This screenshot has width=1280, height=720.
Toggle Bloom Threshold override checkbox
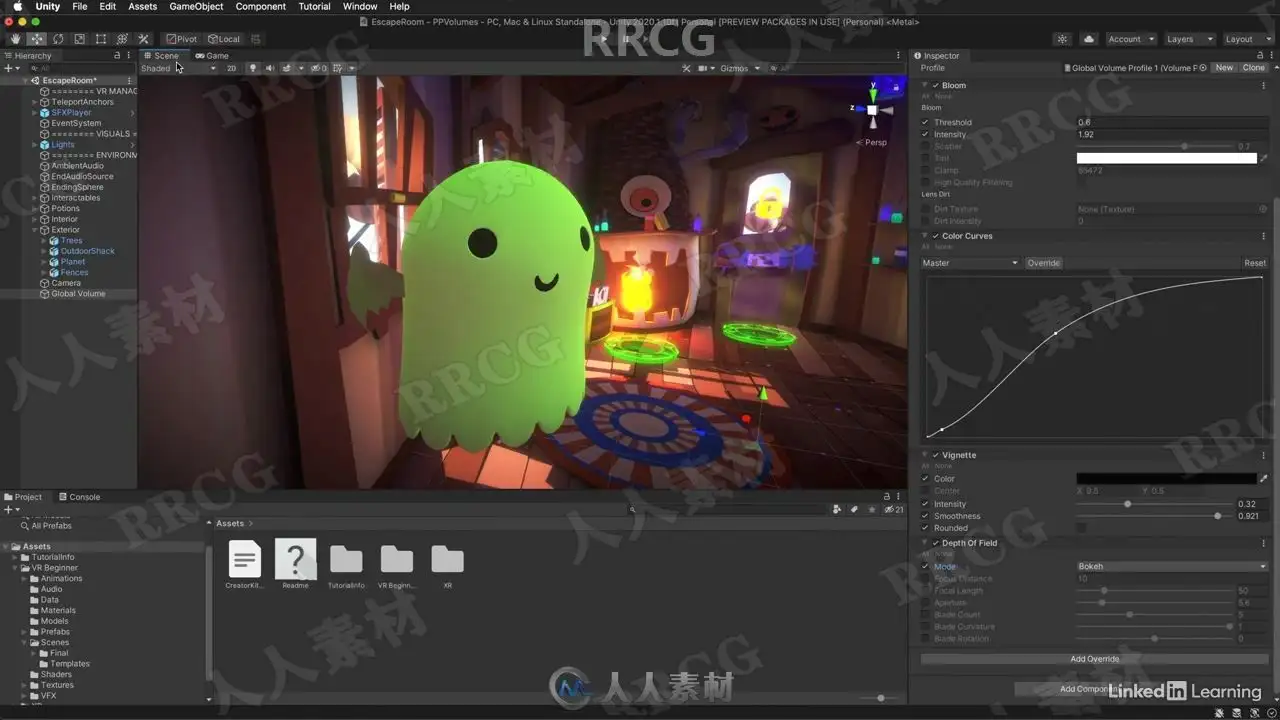point(925,123)
